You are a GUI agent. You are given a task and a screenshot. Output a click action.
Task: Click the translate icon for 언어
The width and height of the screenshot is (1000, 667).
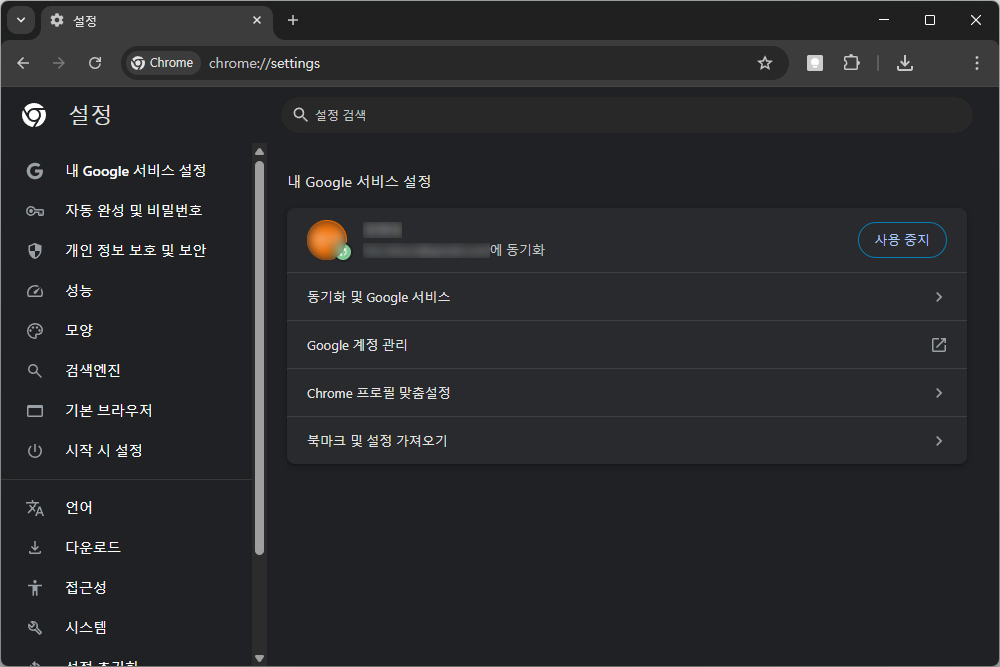(x=35, y=508)
